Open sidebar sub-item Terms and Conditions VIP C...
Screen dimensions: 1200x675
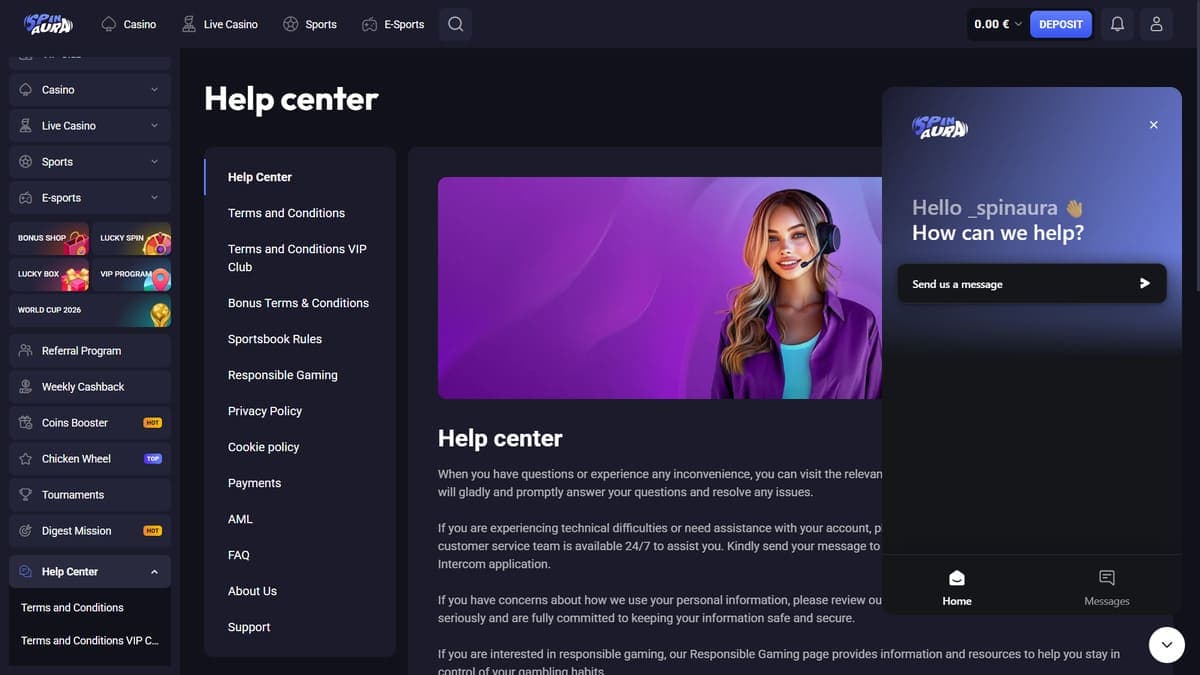(90, 641)
